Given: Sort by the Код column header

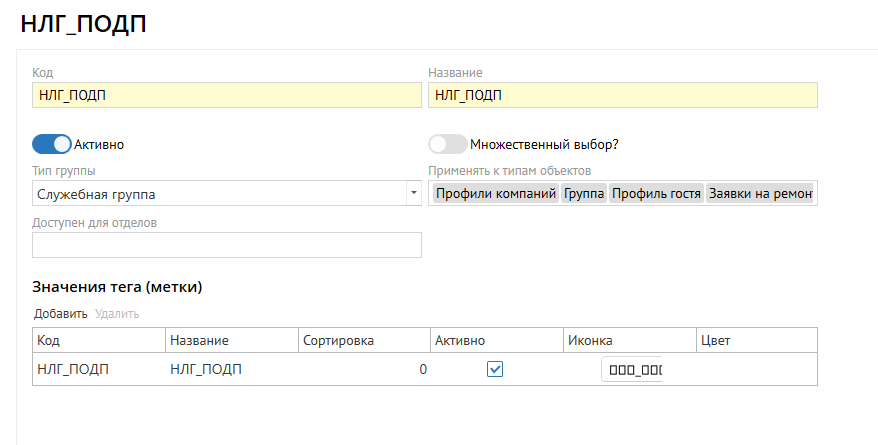Looking at the screenshot, I should [x=98, y=340].
